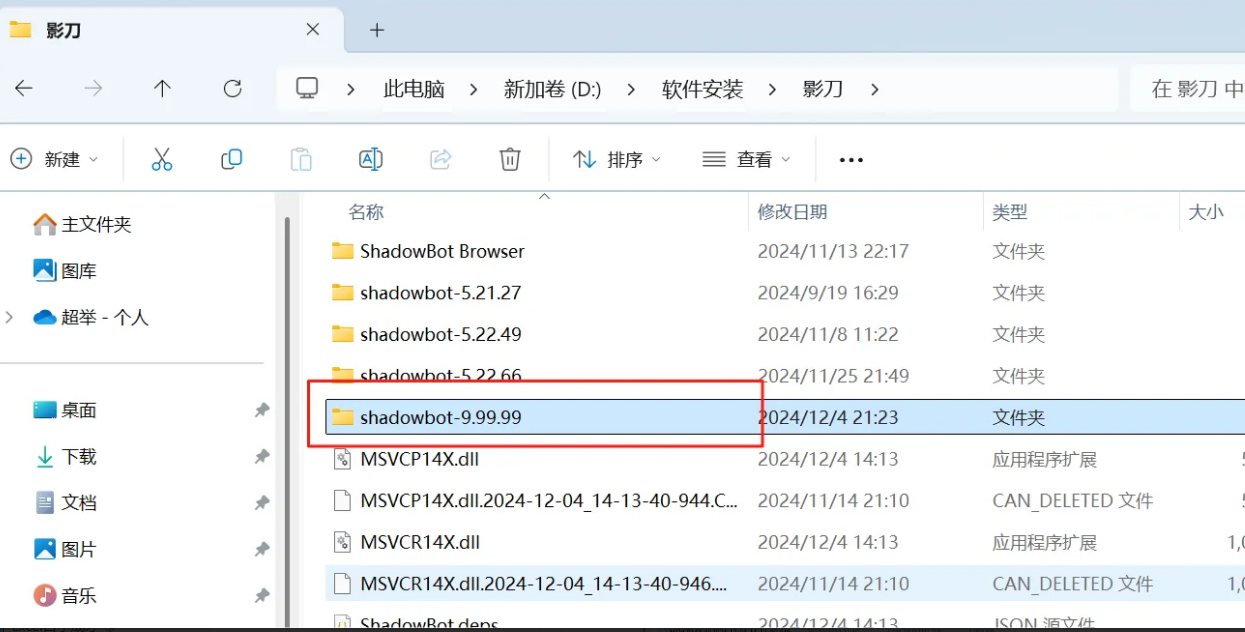Click the Delete trash can icon
Viewport: 1245px width, 632px height.
coord(510,159)
